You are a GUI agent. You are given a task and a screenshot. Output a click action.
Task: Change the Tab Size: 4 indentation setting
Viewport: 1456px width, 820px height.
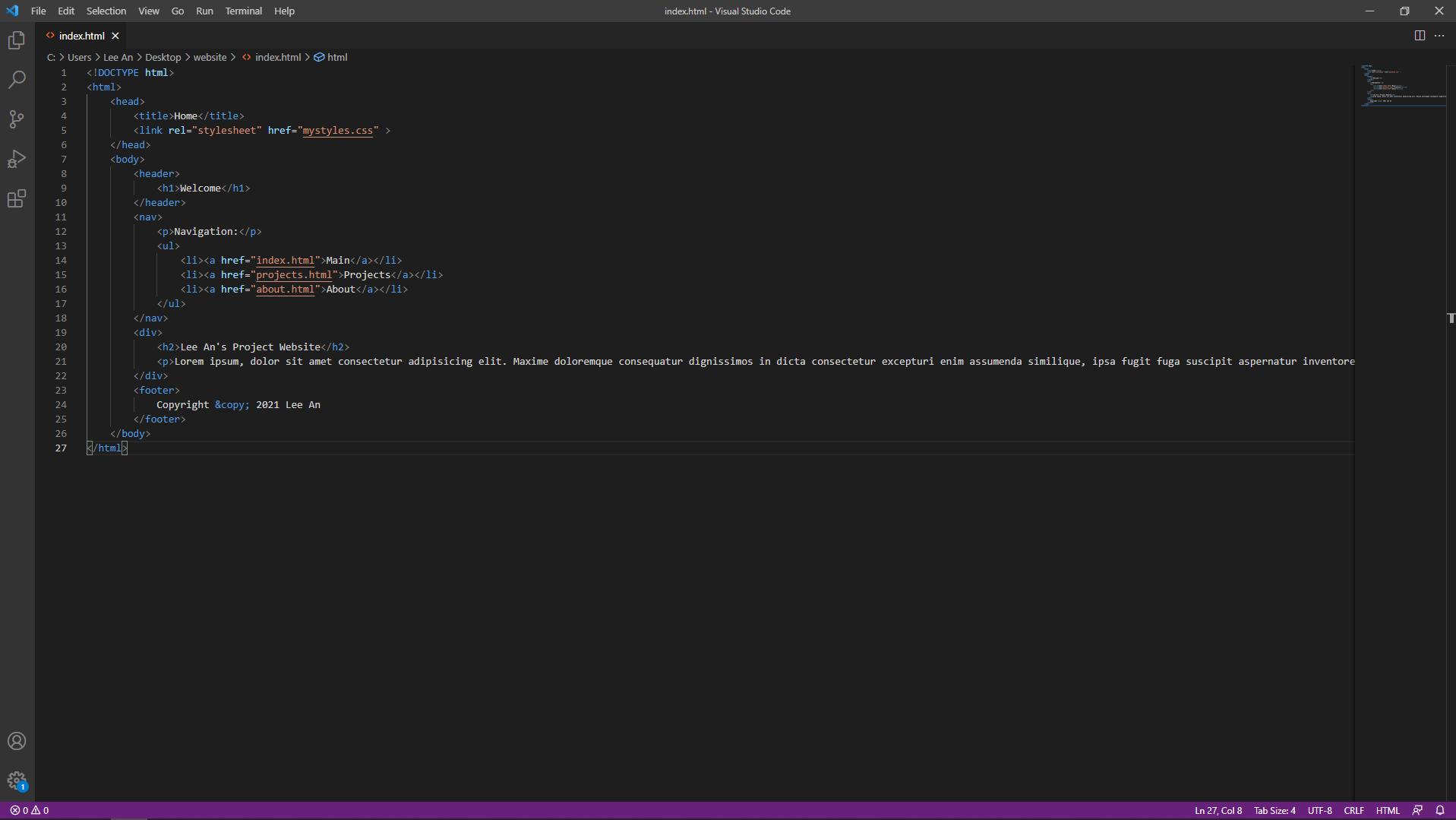point(1274,810)
